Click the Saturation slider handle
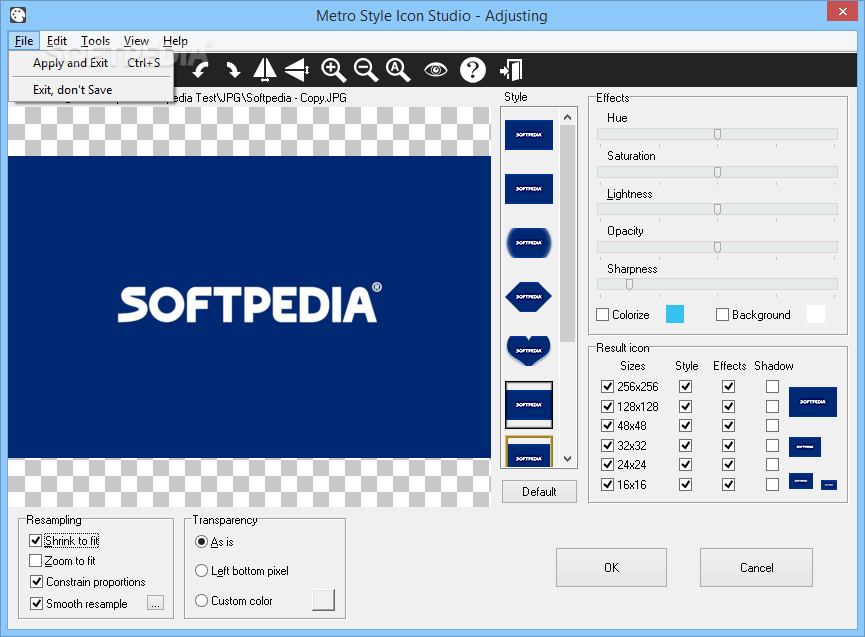The image size is (865, 637). click(717, 173)
